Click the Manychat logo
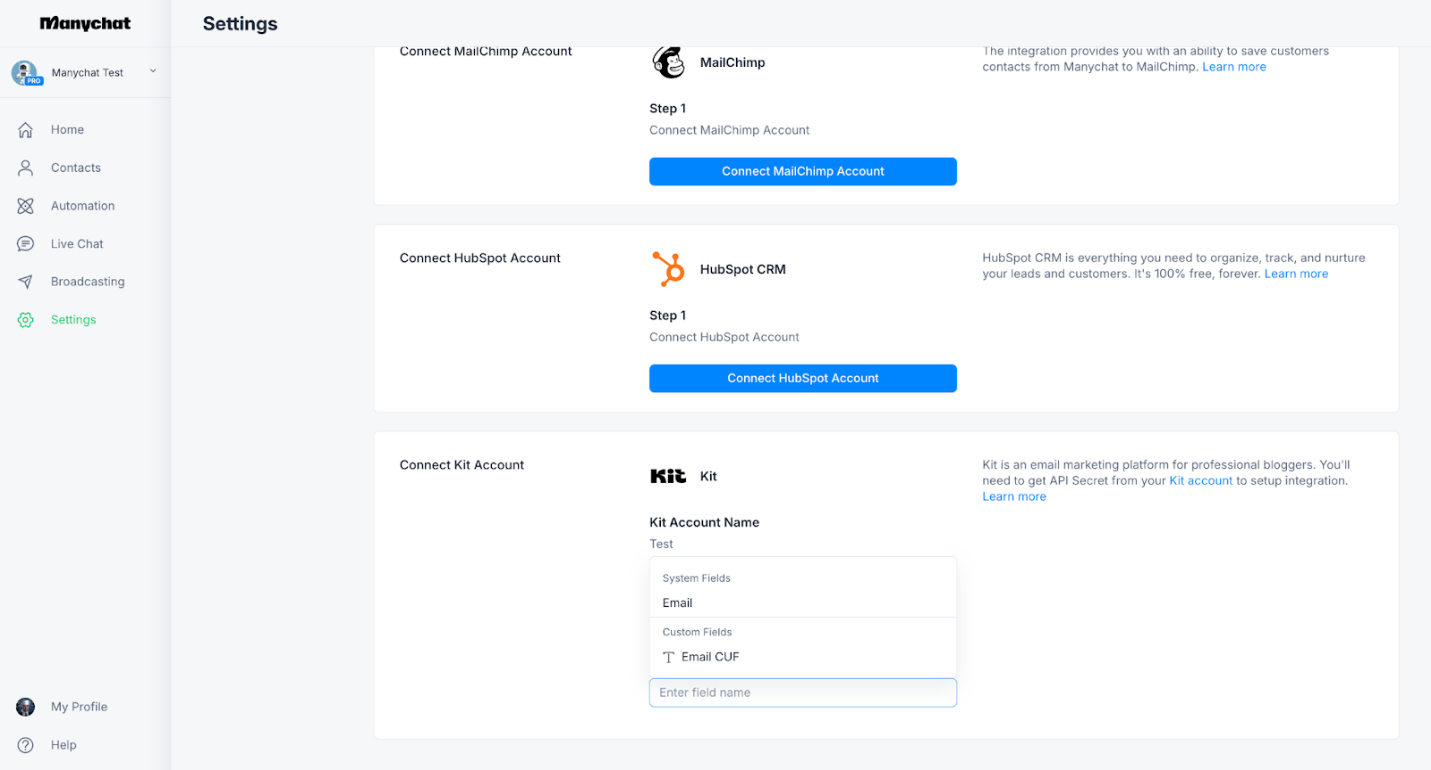 click(x=85, y=23)
